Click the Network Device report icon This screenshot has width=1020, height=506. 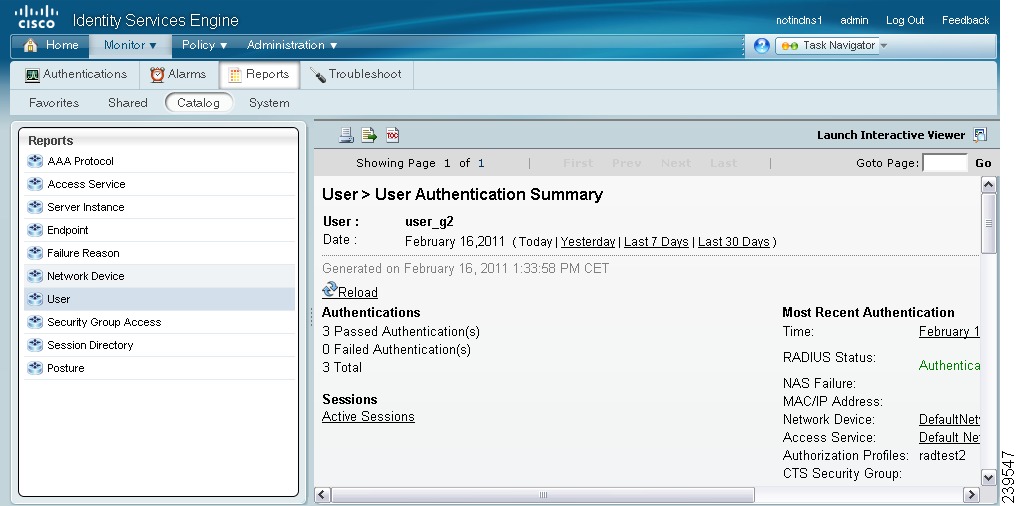[x=35, y=276]
